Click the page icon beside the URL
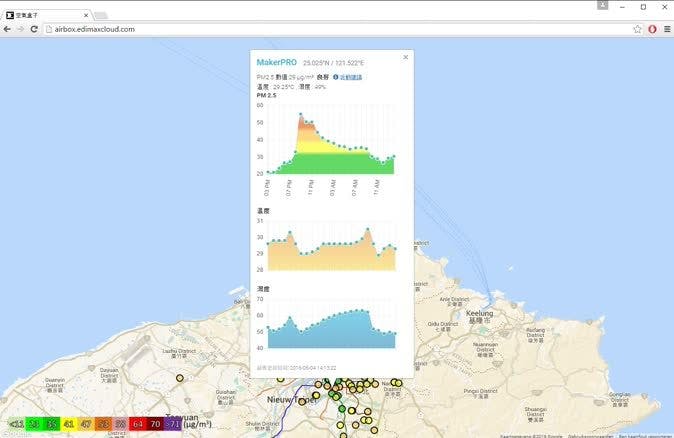Image resolution: width=674 pixels, height=438 pixels. [49, 29]
